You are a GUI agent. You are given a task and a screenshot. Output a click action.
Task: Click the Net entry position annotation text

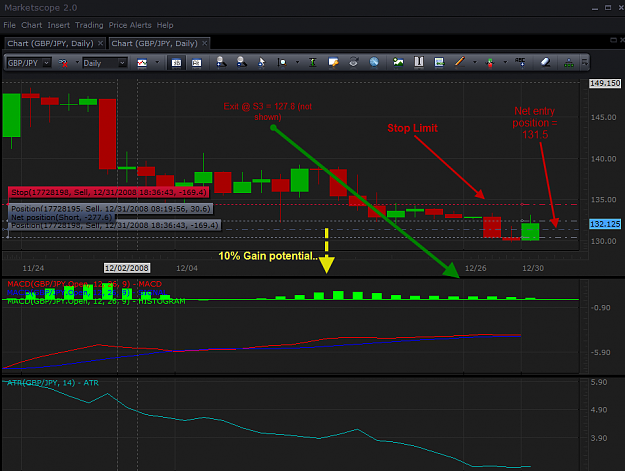(535, 123)
